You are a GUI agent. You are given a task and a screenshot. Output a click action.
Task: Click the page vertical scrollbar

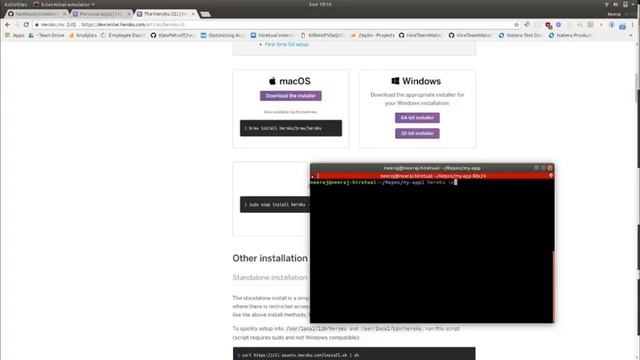(637, 88)
